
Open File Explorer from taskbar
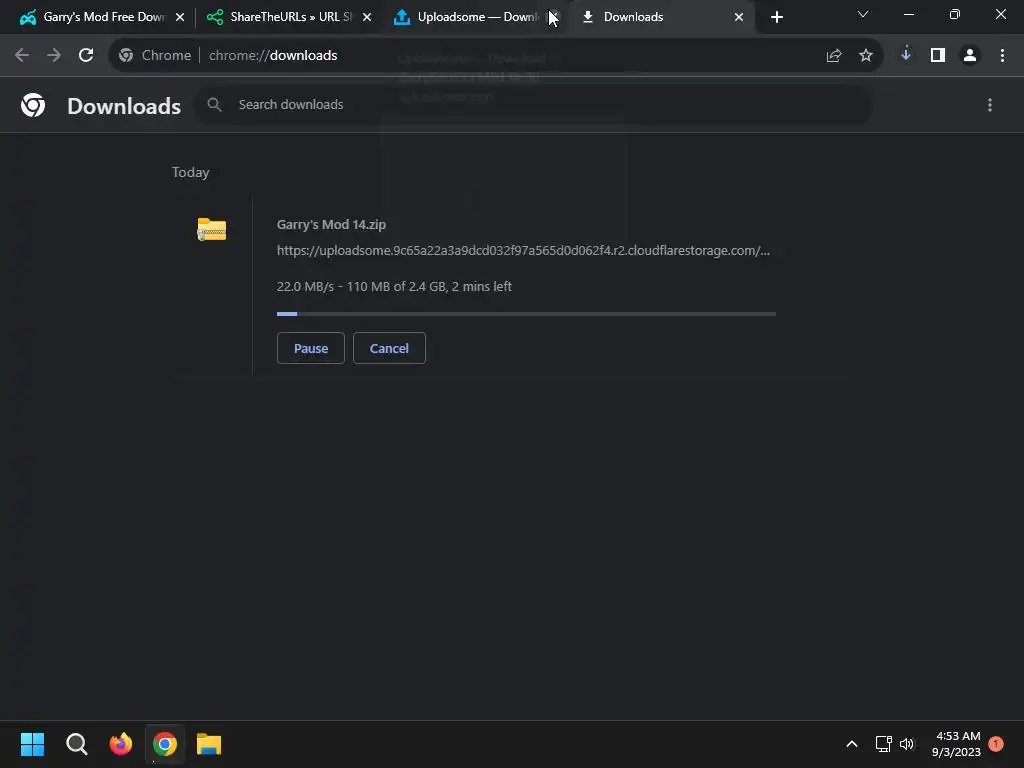(209, 744)
